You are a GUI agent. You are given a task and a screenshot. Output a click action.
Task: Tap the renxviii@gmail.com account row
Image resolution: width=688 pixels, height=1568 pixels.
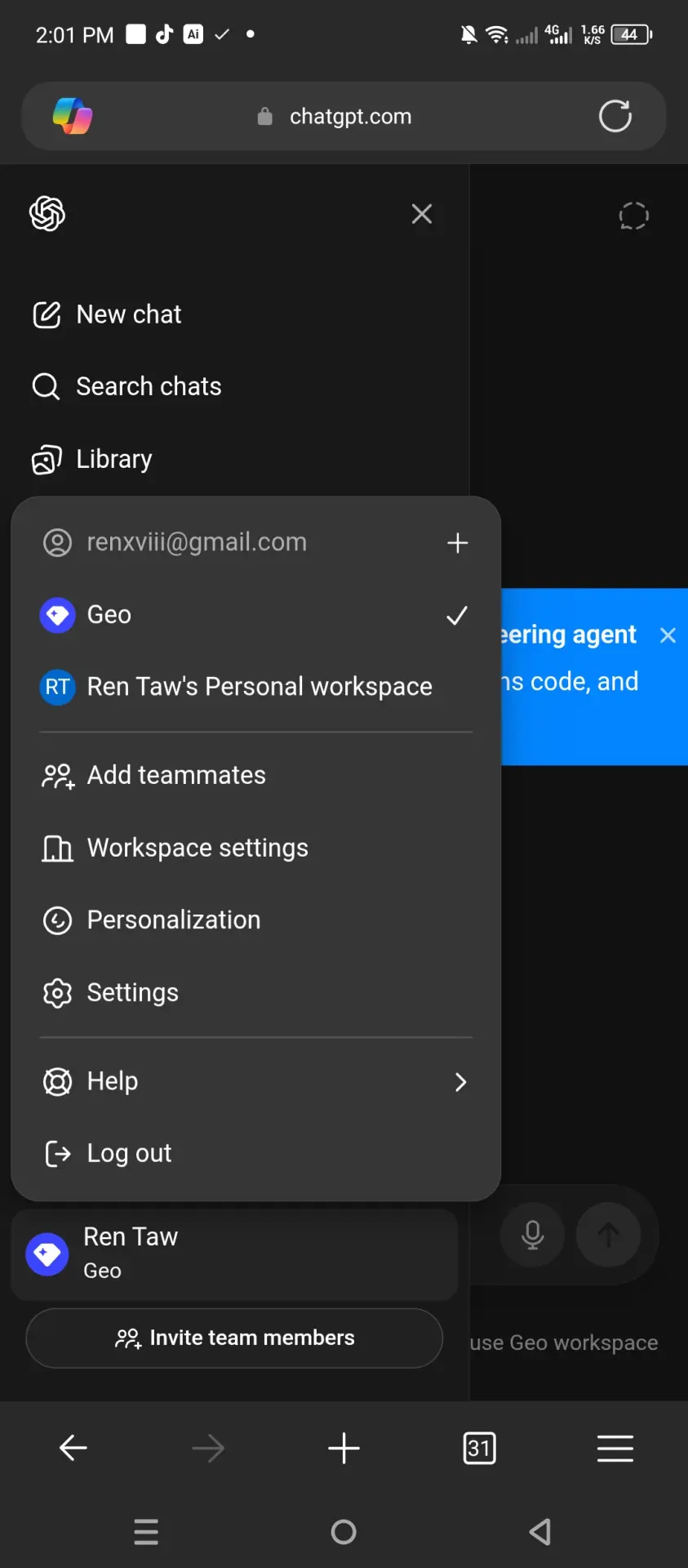[255, 542]
